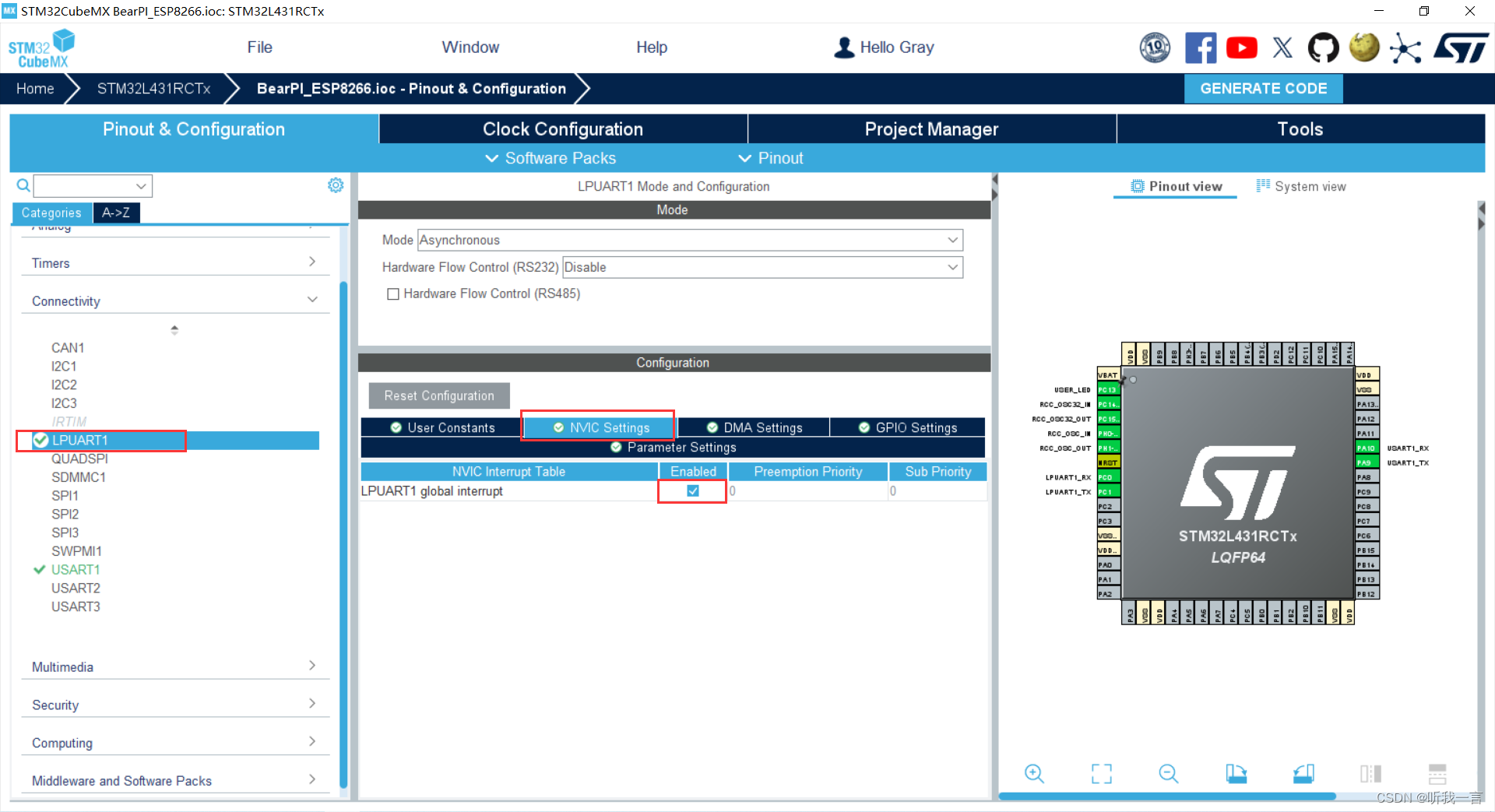Screen dimensions: 1495x812
Task: Click the pinout view horizontal scrollbar
Action: tap(1168, 796)
